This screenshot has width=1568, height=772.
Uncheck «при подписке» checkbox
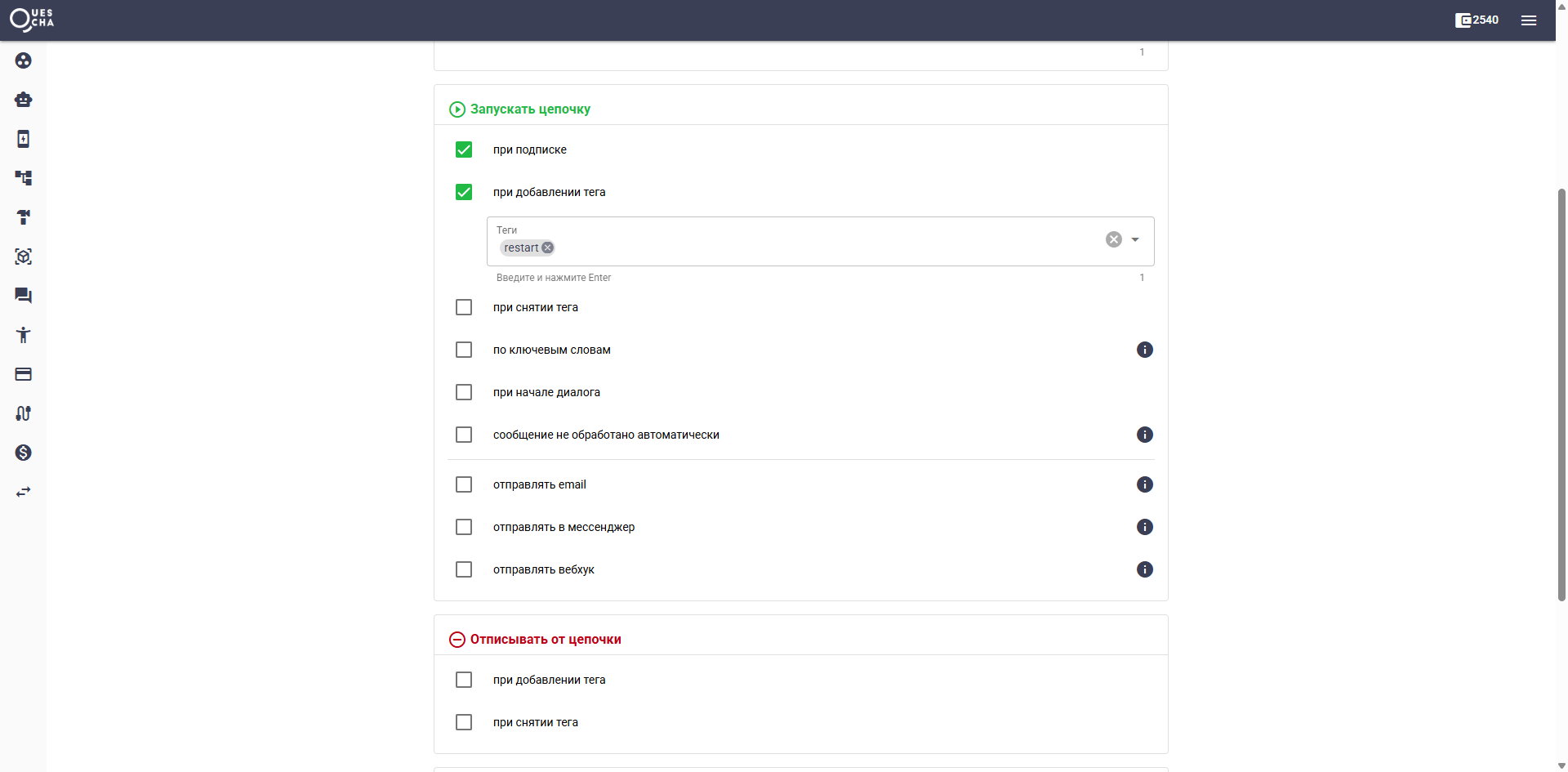464,149
